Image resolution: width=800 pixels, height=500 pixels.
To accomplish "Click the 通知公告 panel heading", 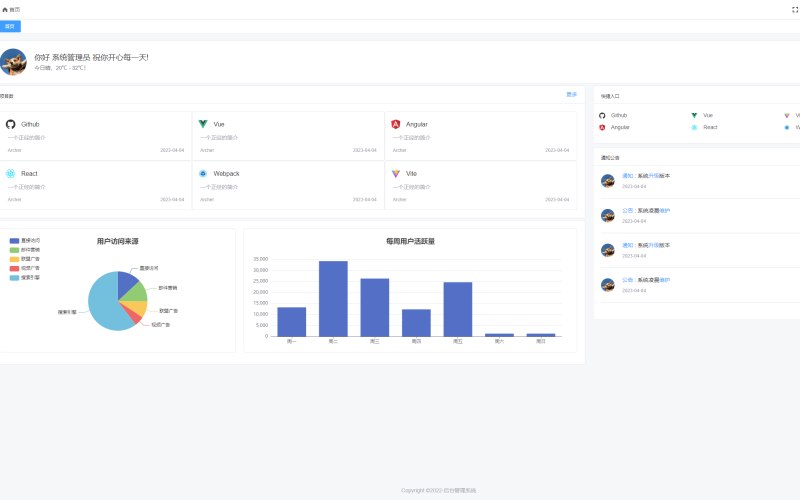I will [x=610, y=158].
